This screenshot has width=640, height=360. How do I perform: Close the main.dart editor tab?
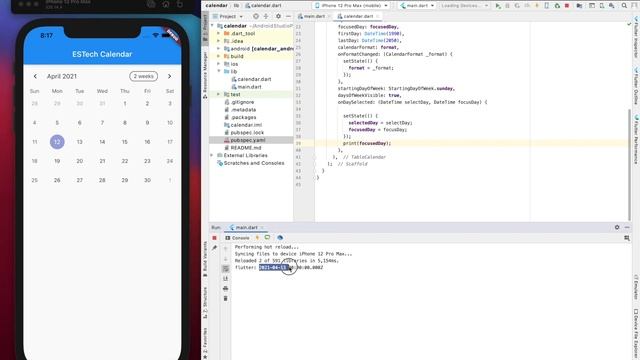(x=329, y=16)
